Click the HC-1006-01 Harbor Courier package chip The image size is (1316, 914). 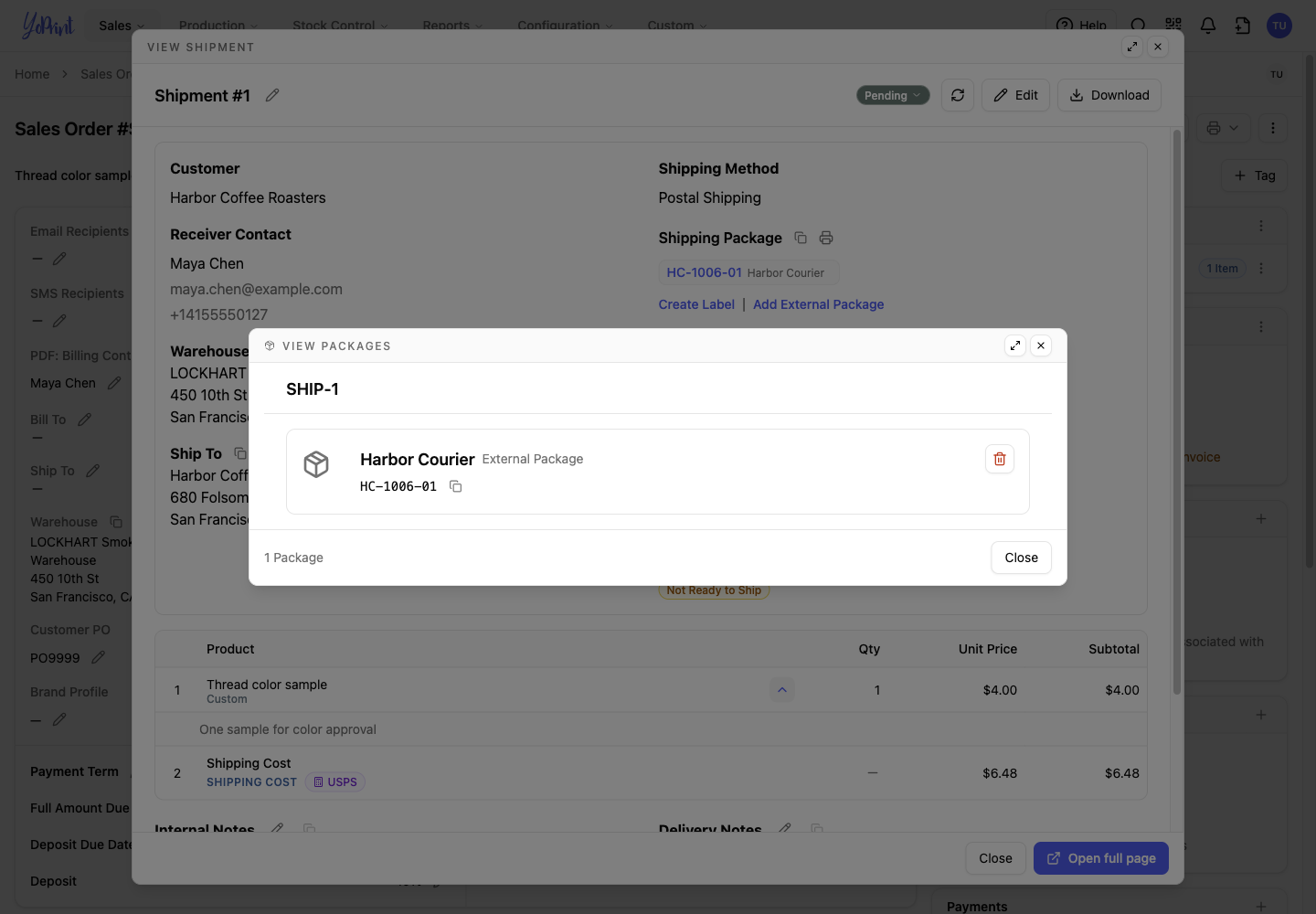[748, 272]
